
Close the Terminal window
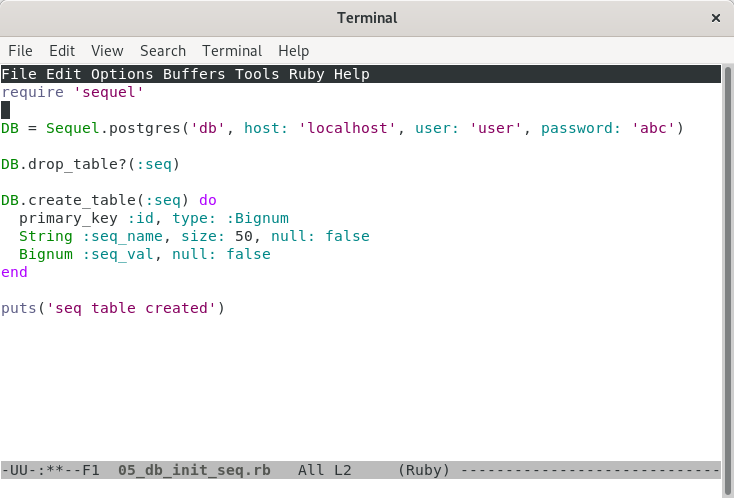(x=714, y=18)
